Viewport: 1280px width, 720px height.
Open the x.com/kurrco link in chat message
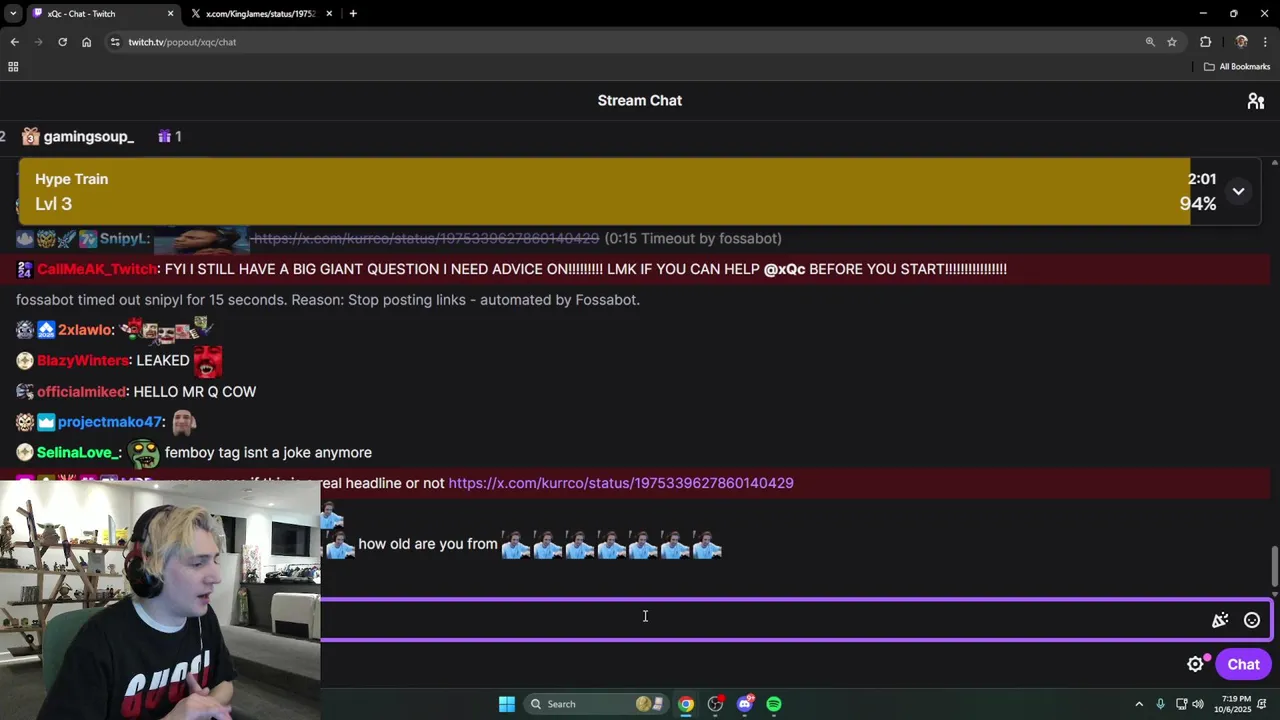tap(621, 483)
